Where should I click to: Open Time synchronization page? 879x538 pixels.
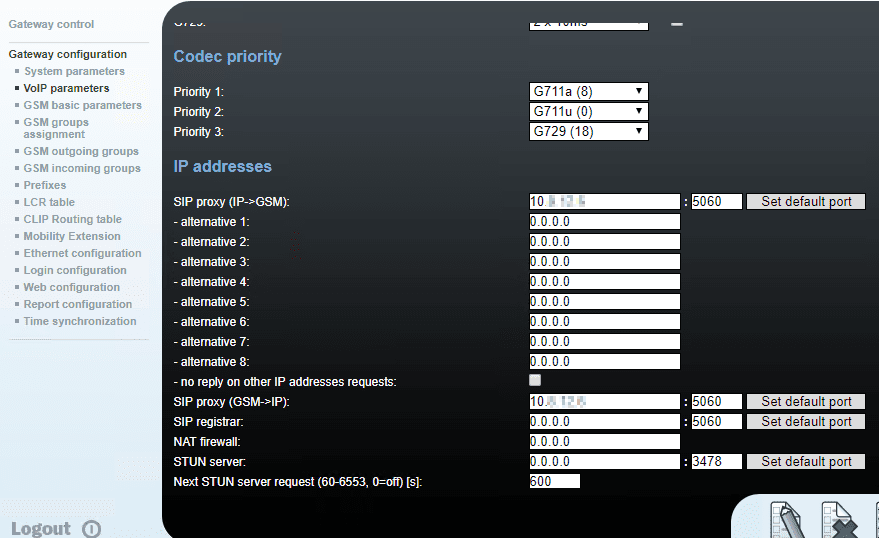[x=80, y=321]
